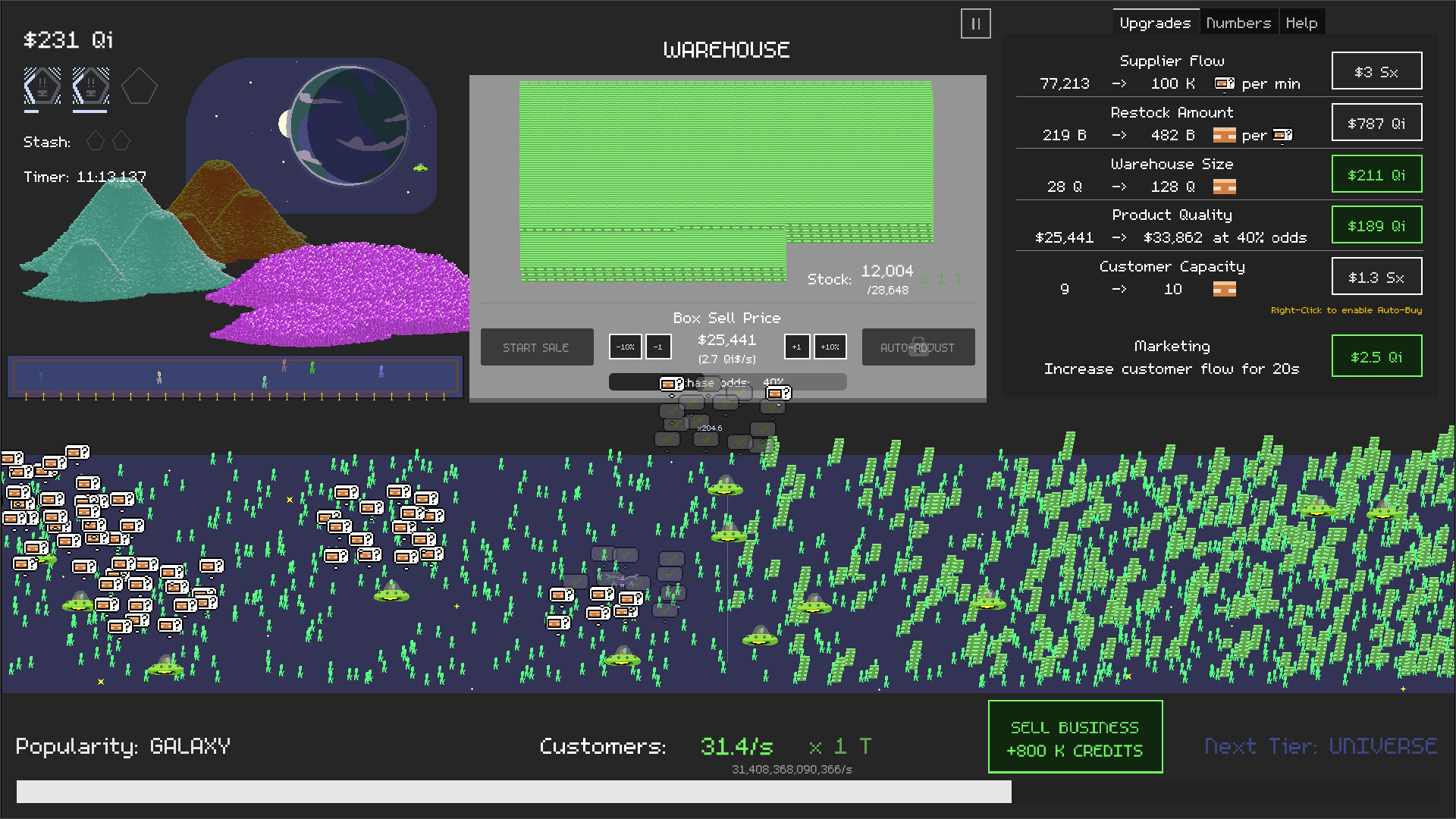1456x819 pixels.
Task: Open the Help tab
Action: coord(1301,24)
